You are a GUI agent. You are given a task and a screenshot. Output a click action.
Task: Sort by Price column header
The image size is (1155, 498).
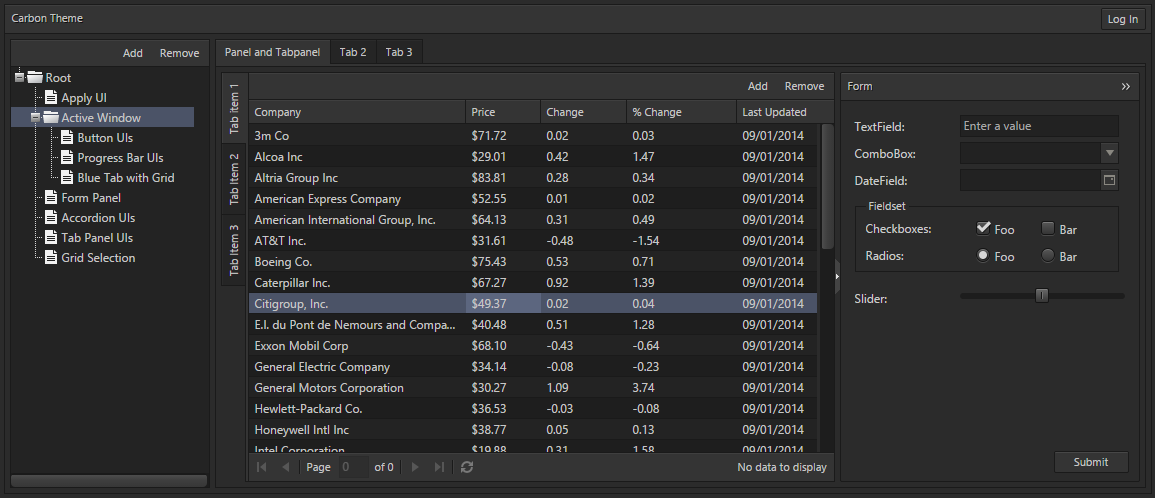click(x=503, y=112)
